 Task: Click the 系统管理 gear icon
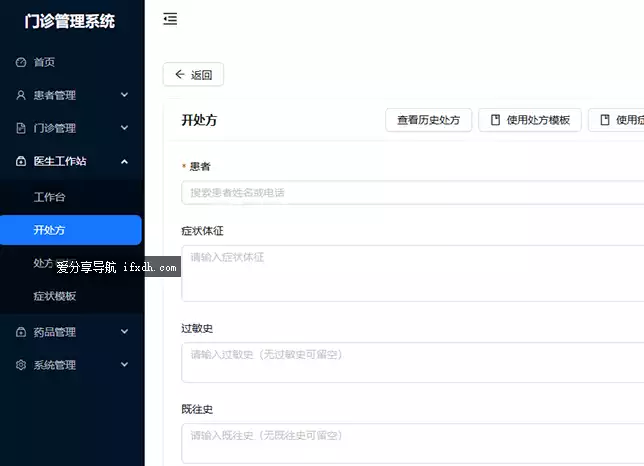click(21, 365)
